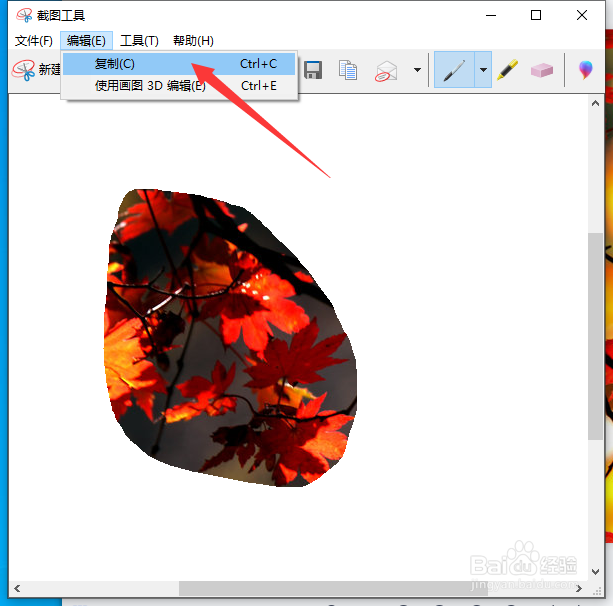This screenshot has width=613, height=606.
Task: Click the Copy pages toolbar icon
Action: (x=348, y=70)
